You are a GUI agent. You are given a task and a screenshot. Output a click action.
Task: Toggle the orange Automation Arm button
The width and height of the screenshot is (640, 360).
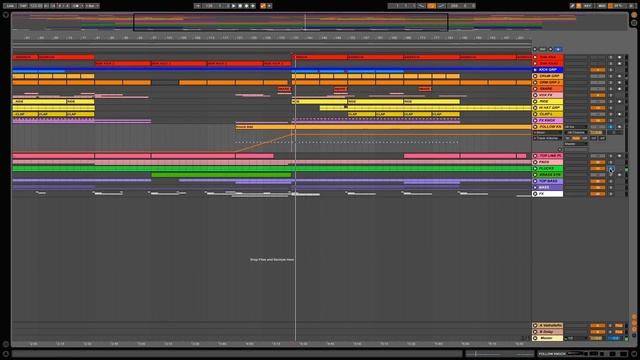(x=263, y=6)
